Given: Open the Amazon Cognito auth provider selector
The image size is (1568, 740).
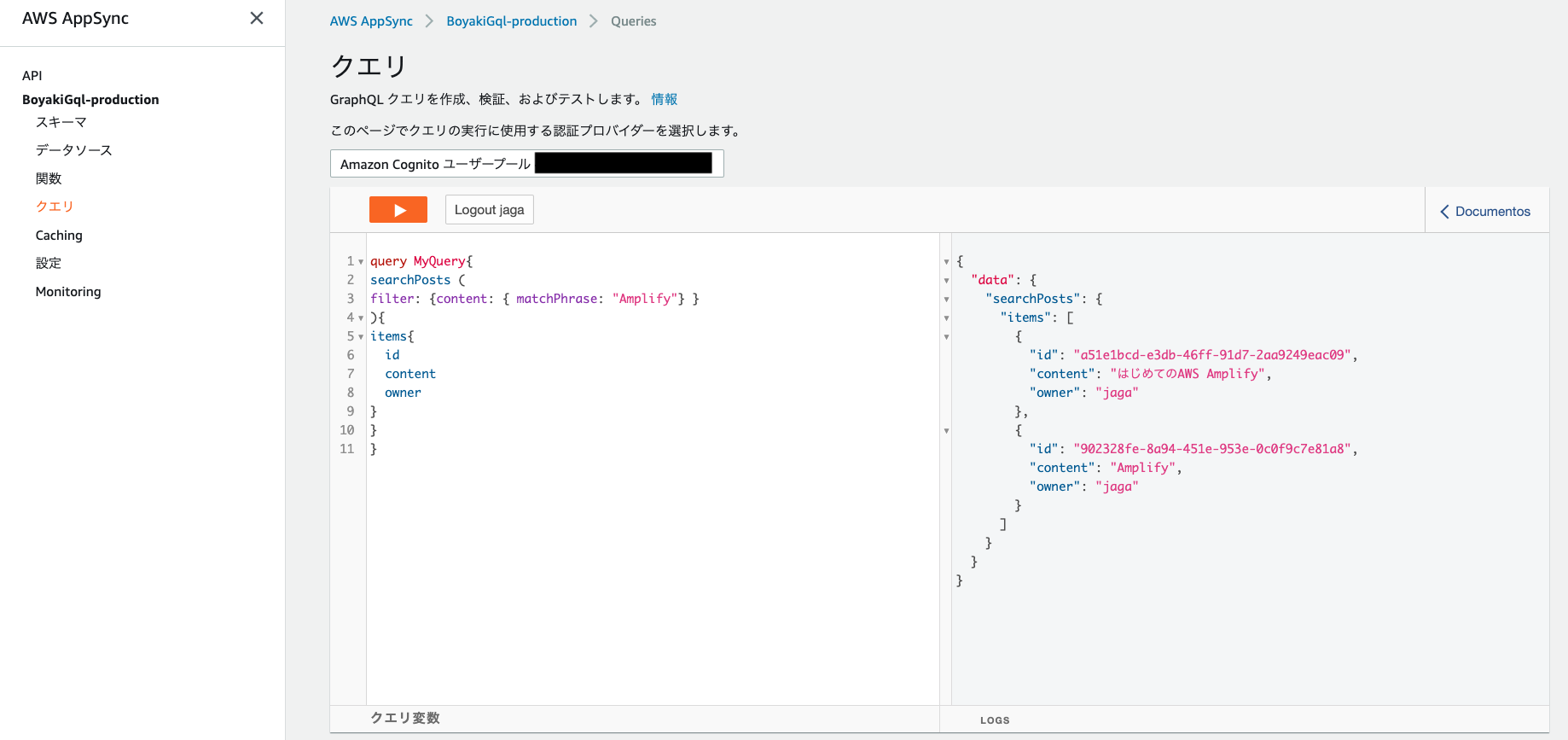Looking at the screenshot, I should (x=526, y=164).
